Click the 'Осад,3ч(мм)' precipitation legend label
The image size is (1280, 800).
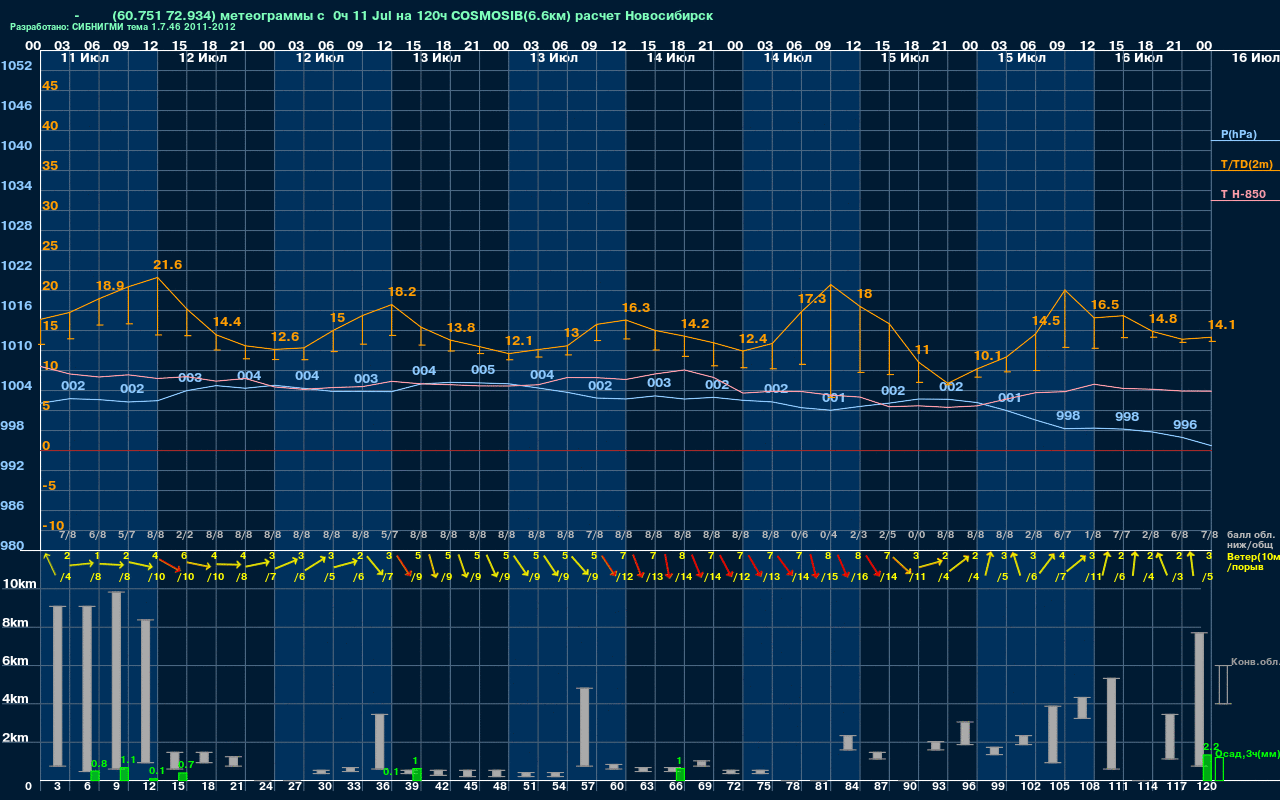pos(1247,753)
